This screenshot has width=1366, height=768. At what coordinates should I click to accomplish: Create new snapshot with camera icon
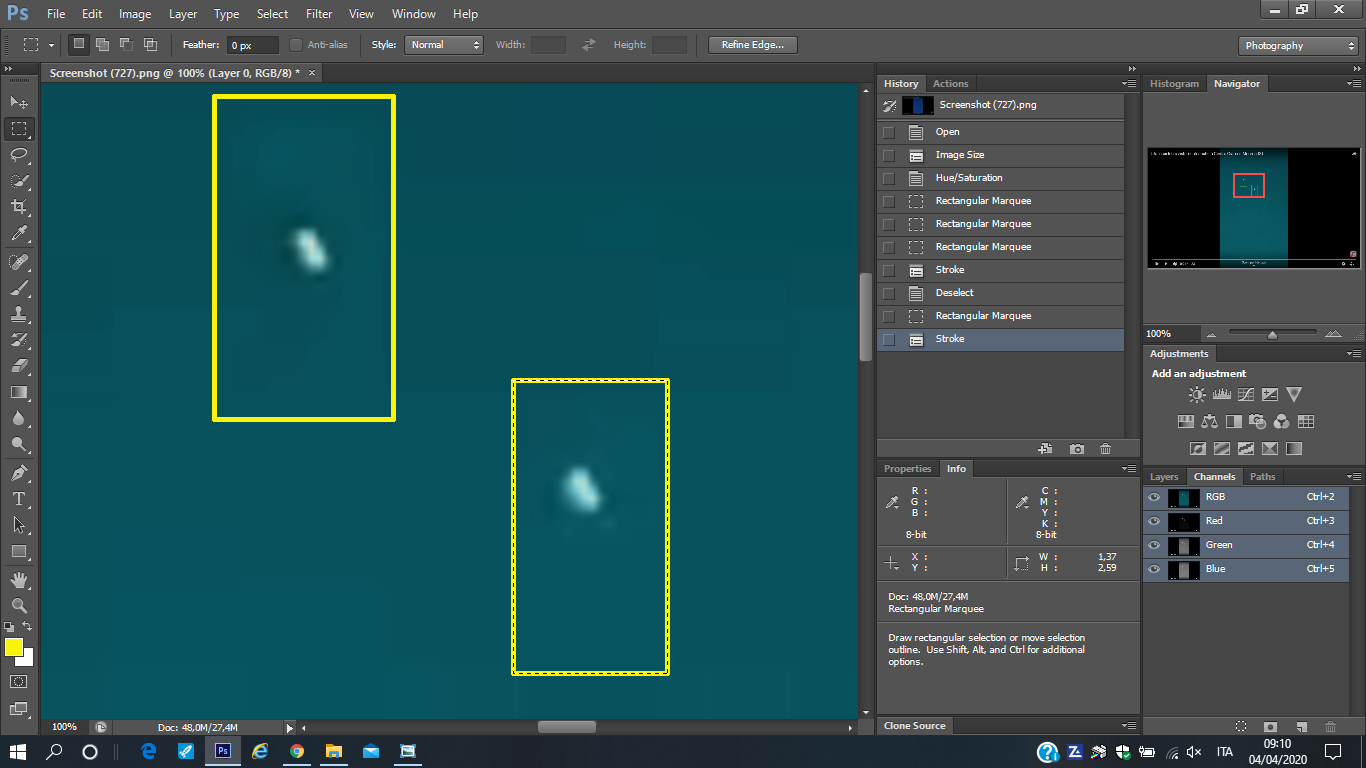pyautogui.click(x=1076, y=449)
